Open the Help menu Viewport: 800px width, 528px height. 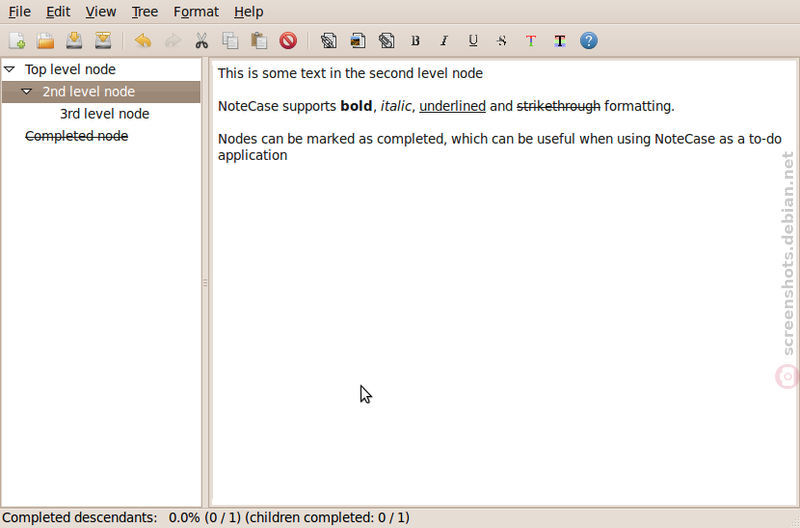[x=248, y=11]
